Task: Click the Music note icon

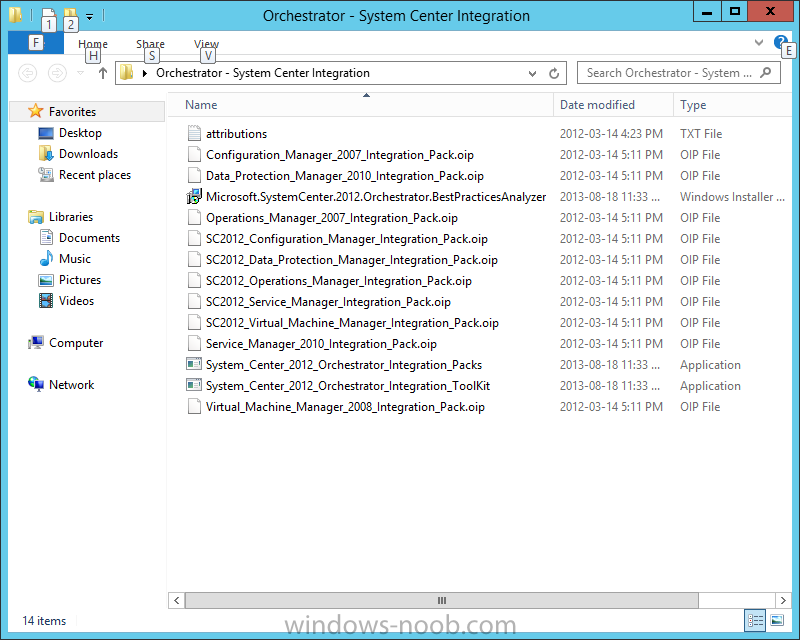Action: point(46,258)
